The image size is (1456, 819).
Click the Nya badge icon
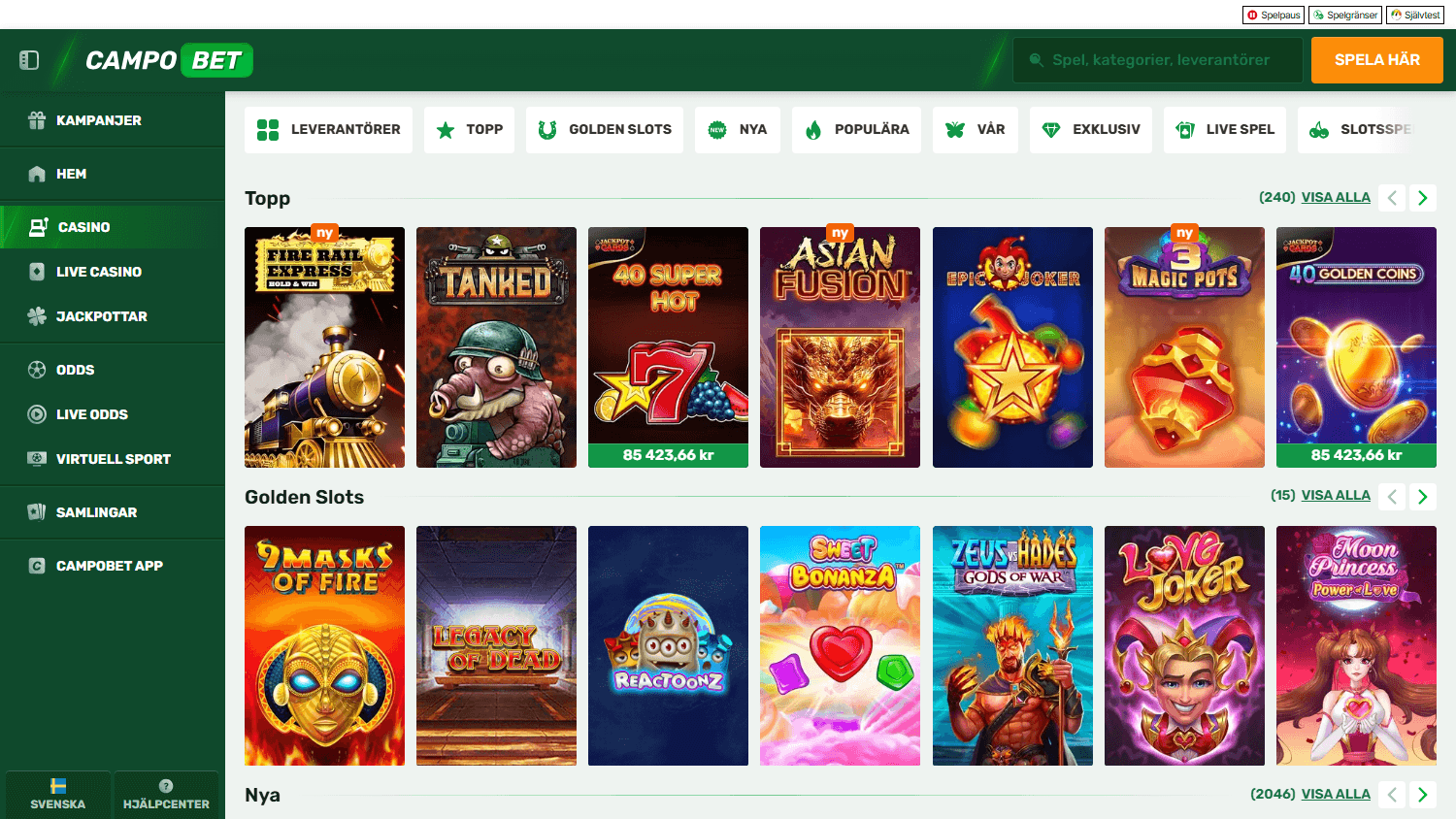[x=717, y=130]
